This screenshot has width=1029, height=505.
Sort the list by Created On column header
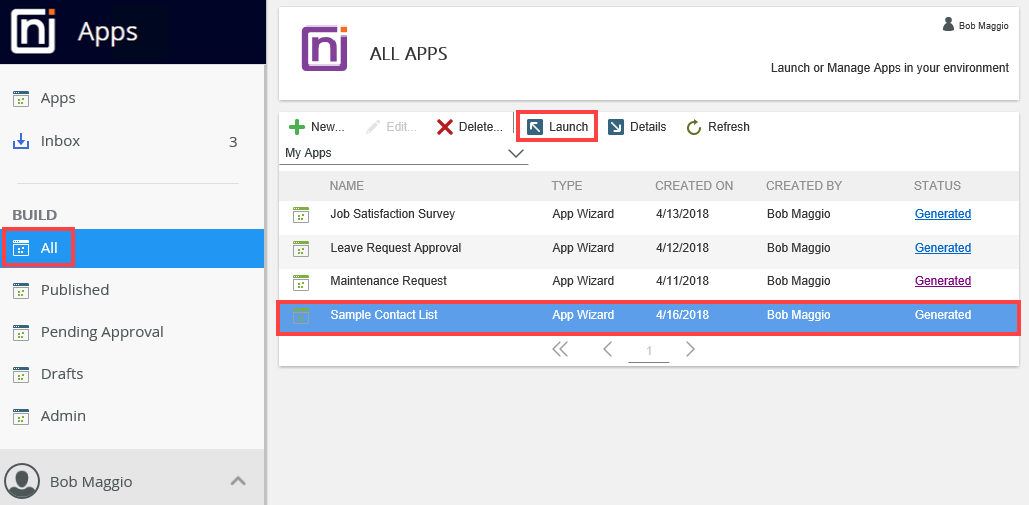(x=694, y=186)
